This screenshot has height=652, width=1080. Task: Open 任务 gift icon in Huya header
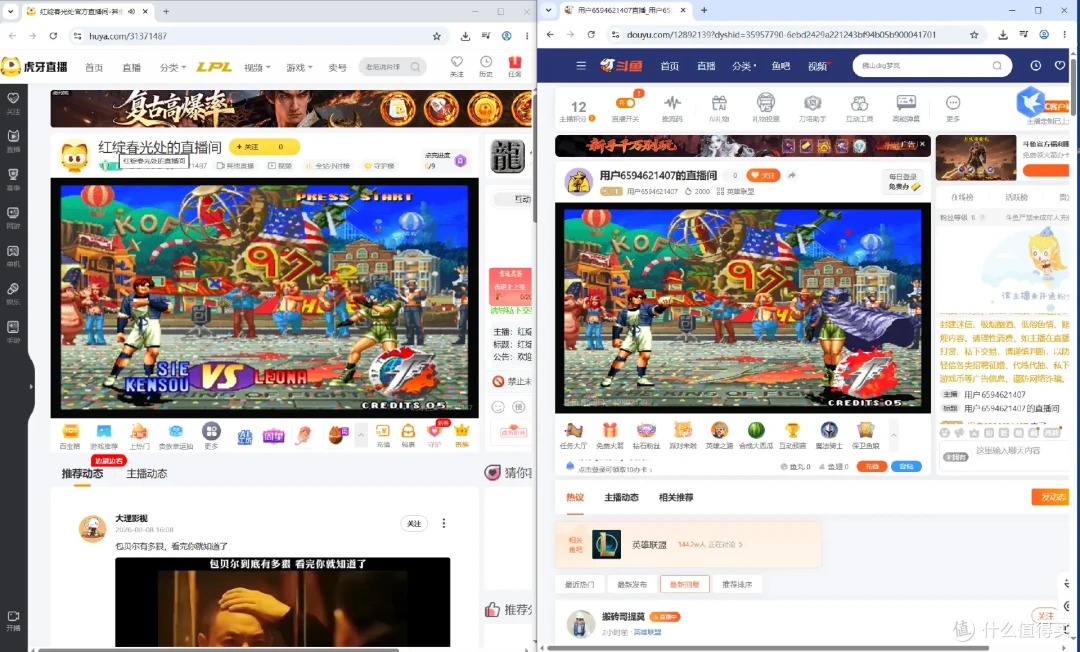point(515,66)
